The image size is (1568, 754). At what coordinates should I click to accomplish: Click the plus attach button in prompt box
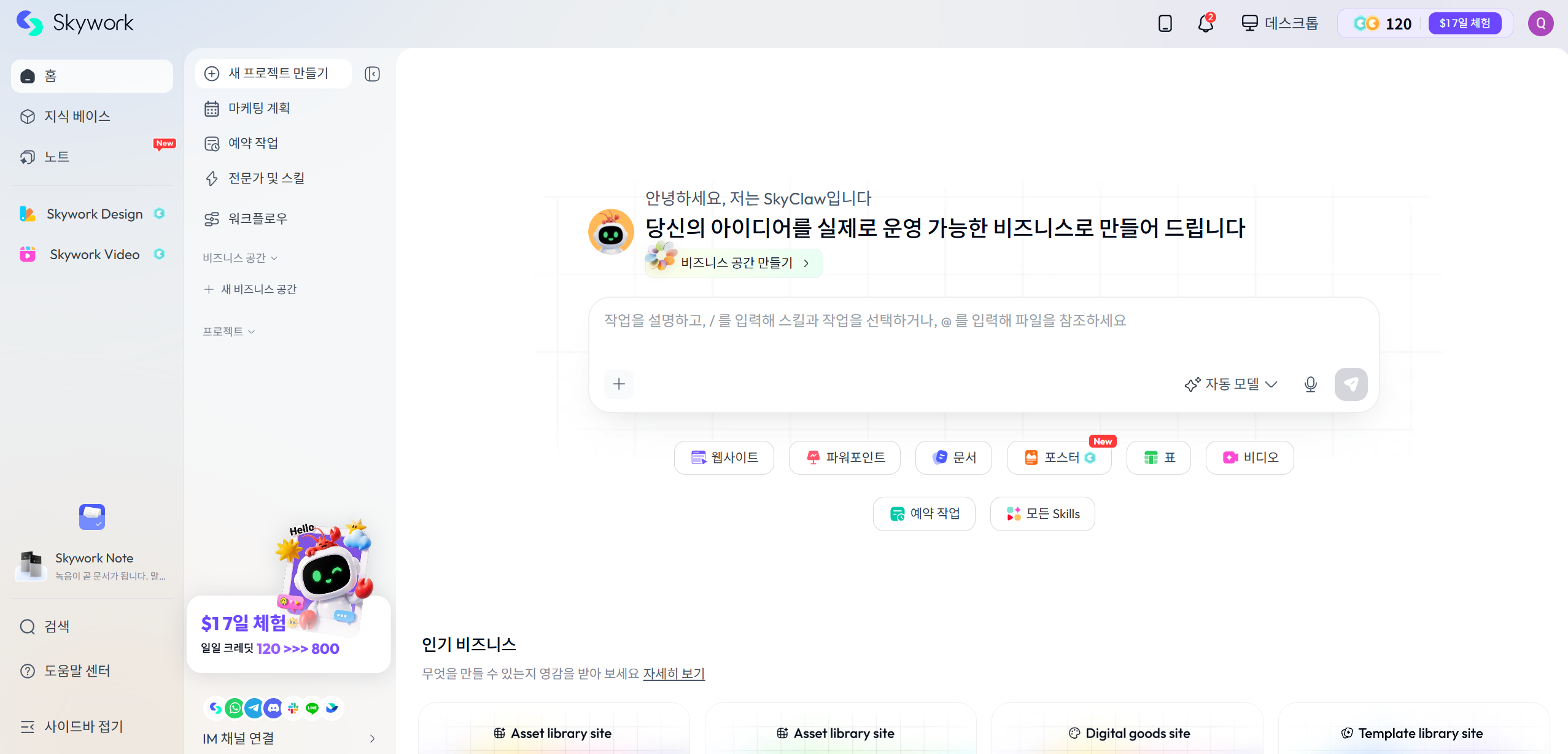point(619,384)
